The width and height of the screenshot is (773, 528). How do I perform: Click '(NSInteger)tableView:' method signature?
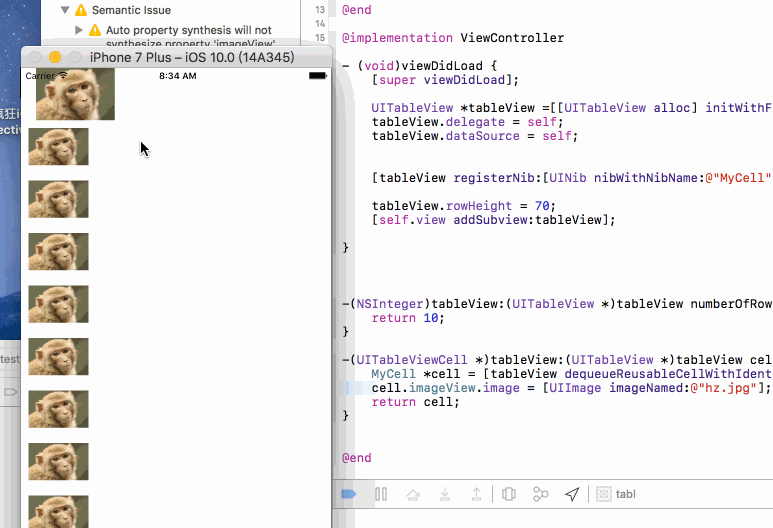tap(426, 304)
